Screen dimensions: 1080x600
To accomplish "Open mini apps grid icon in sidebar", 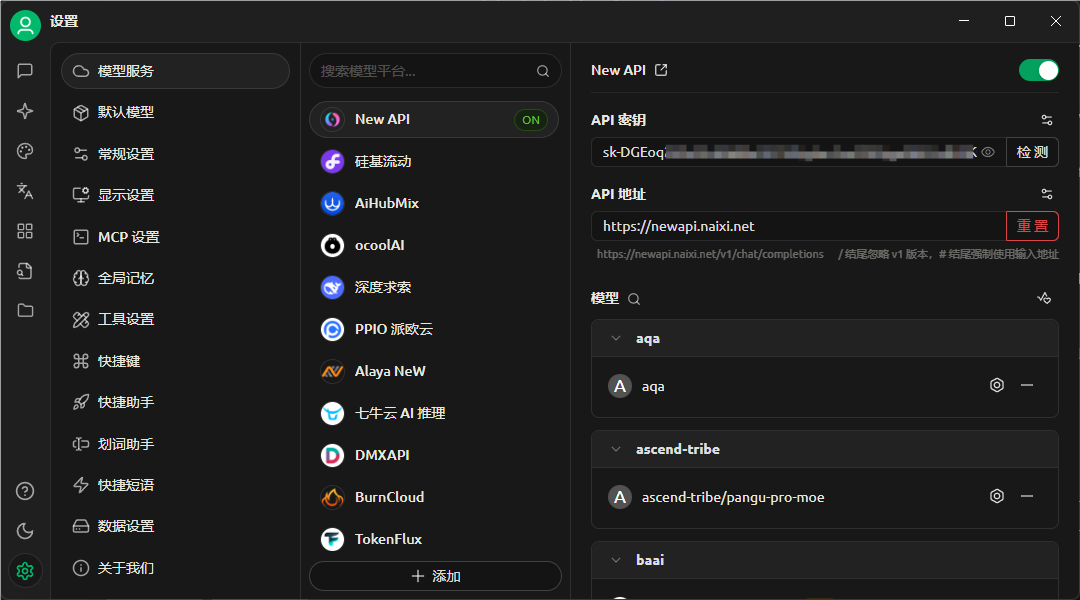I will tap(25, 231).
